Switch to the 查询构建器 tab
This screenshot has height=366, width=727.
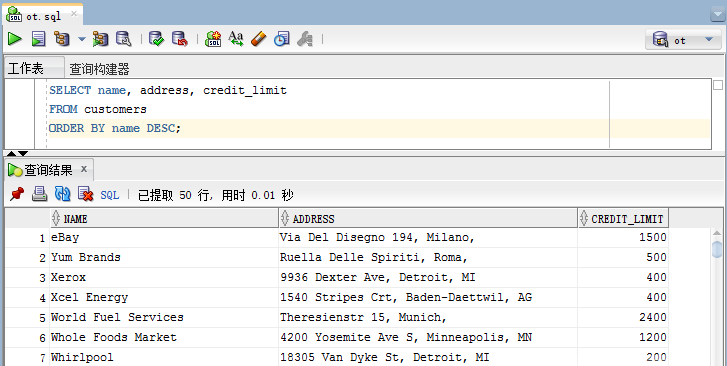(99, 69)
